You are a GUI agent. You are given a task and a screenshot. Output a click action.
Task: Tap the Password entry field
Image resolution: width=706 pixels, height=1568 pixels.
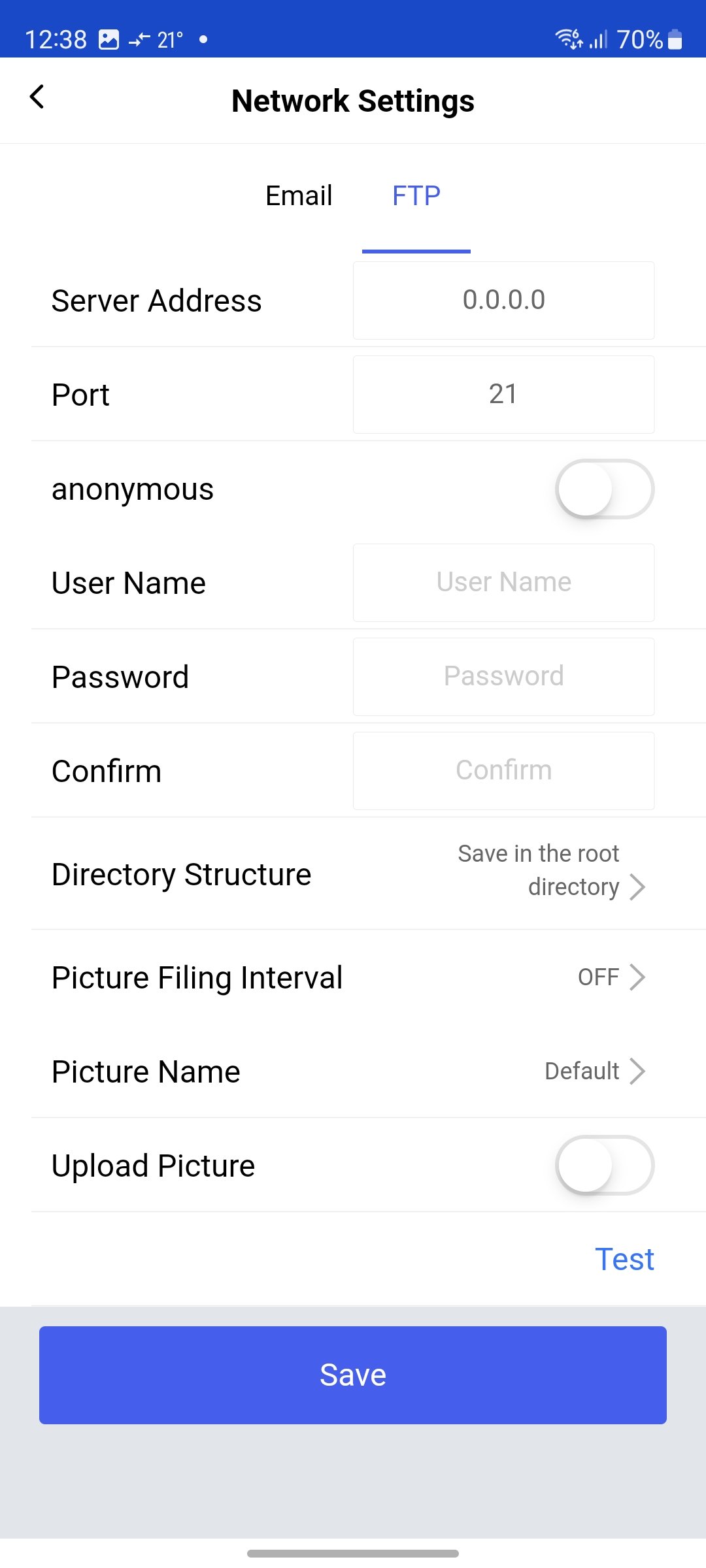503,677
